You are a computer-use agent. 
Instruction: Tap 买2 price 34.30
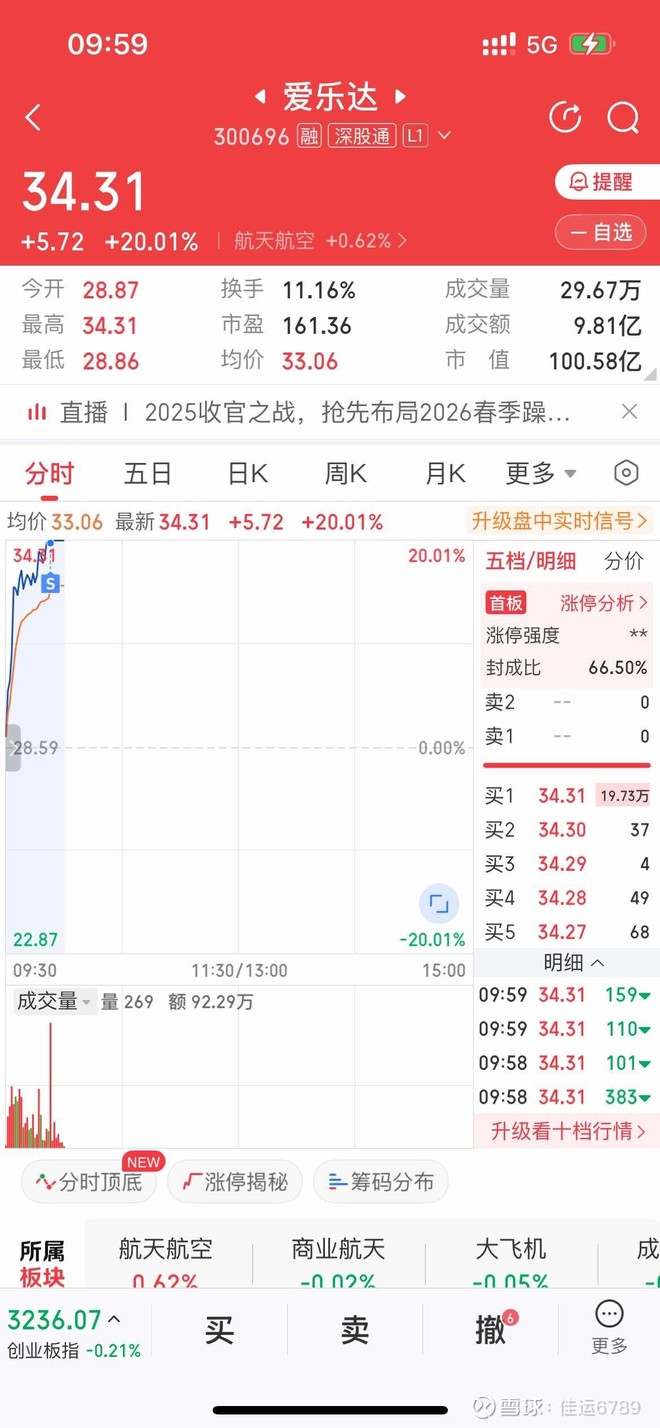point(562,830)
